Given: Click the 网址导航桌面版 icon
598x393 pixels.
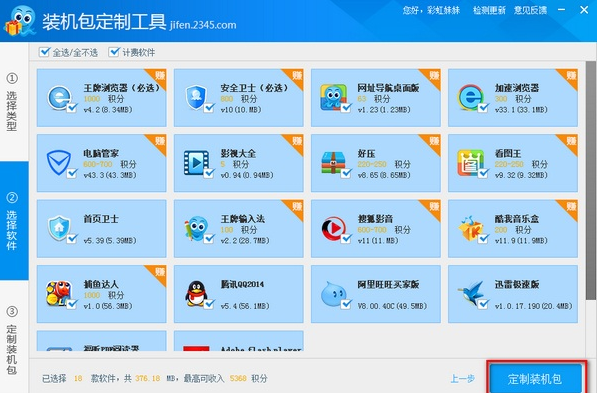Looking at the screenshot, I should [x=333, y=98].
